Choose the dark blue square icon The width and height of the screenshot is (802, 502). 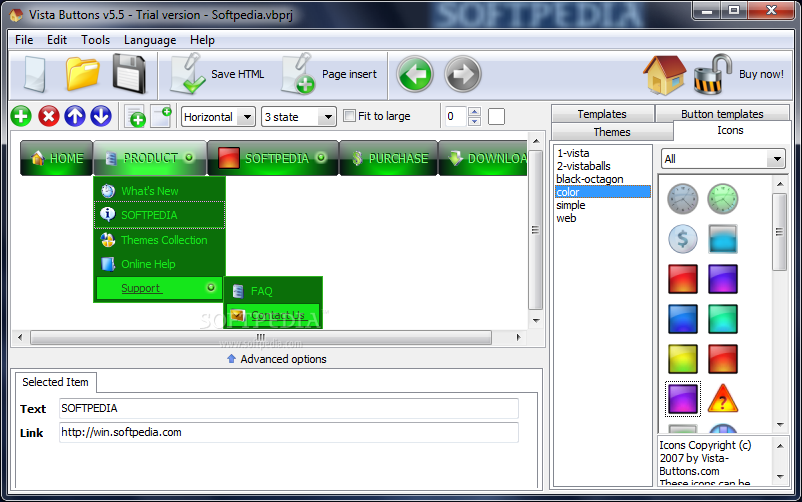point(682,319)
